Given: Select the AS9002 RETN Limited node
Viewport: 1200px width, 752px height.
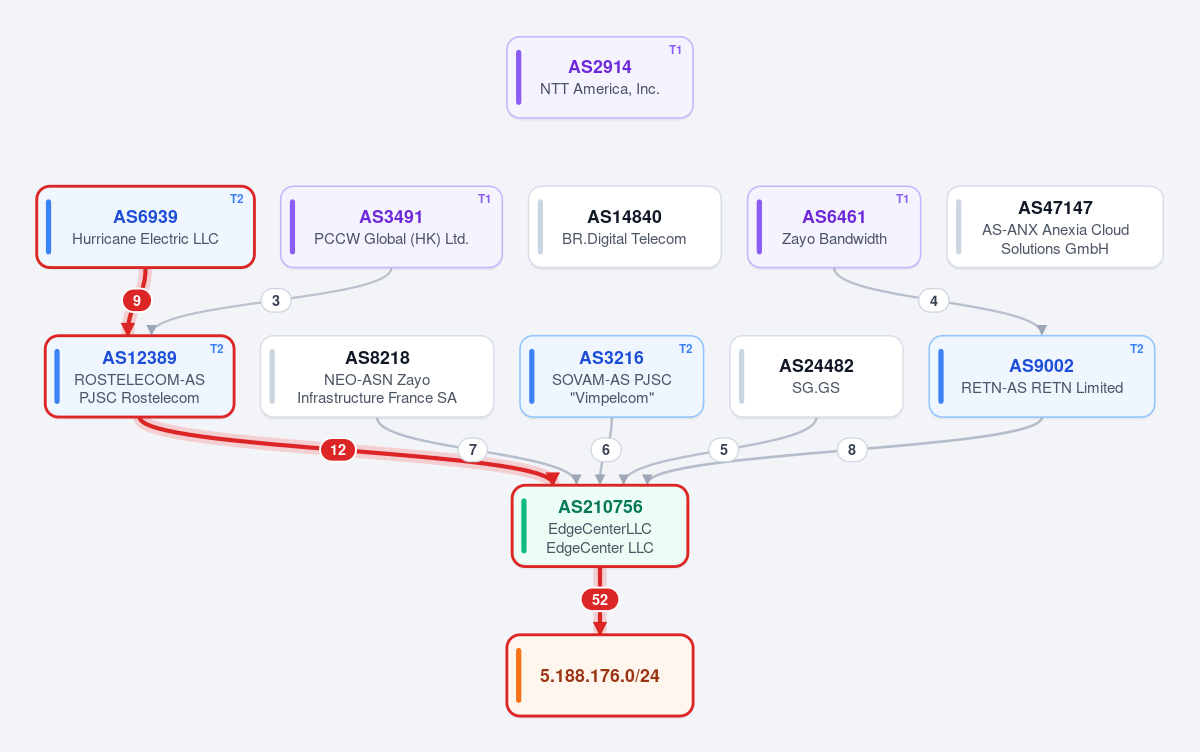Looking at the screenshot, I should (x=1042, y=376).
